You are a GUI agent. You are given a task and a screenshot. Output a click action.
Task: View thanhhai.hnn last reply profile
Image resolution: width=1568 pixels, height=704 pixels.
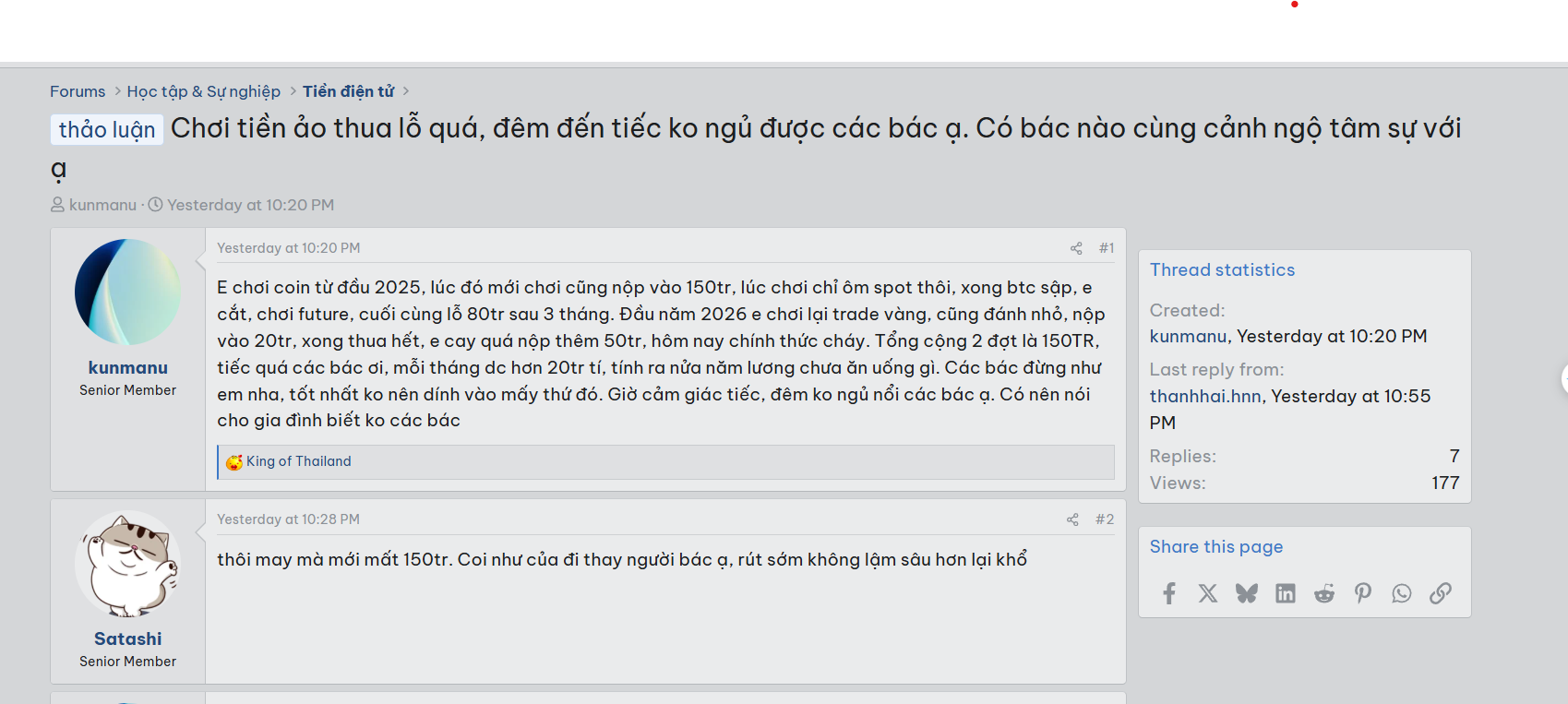(x=1205, y=396)
